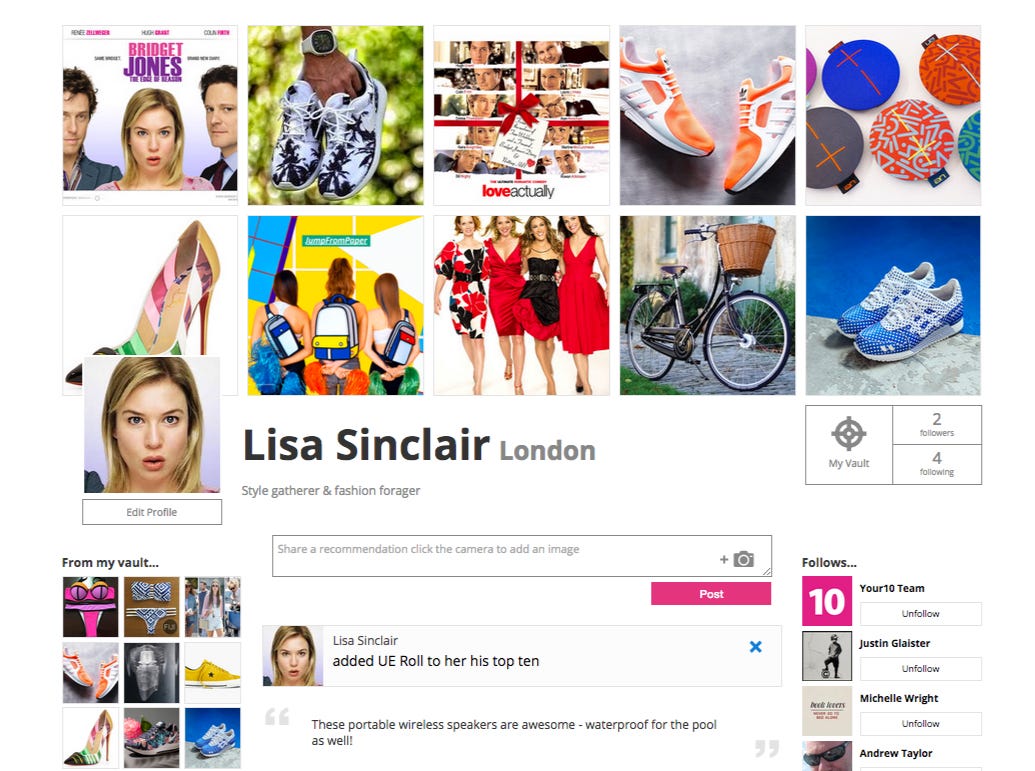This screenshot has height=771, width=1035.
Task: Unfollow Justin Glaister
Action: [x=920, y=669]
